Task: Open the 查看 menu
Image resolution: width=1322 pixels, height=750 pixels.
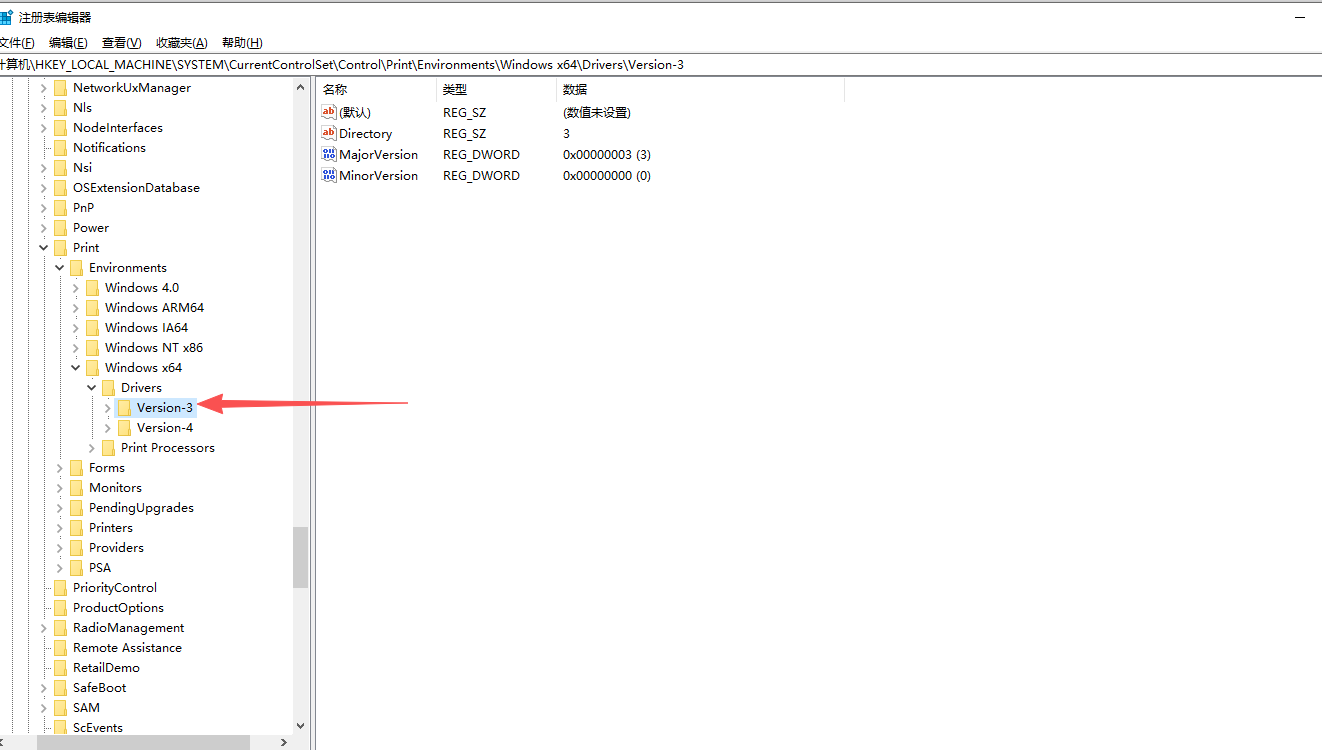Action: [120, 42]
